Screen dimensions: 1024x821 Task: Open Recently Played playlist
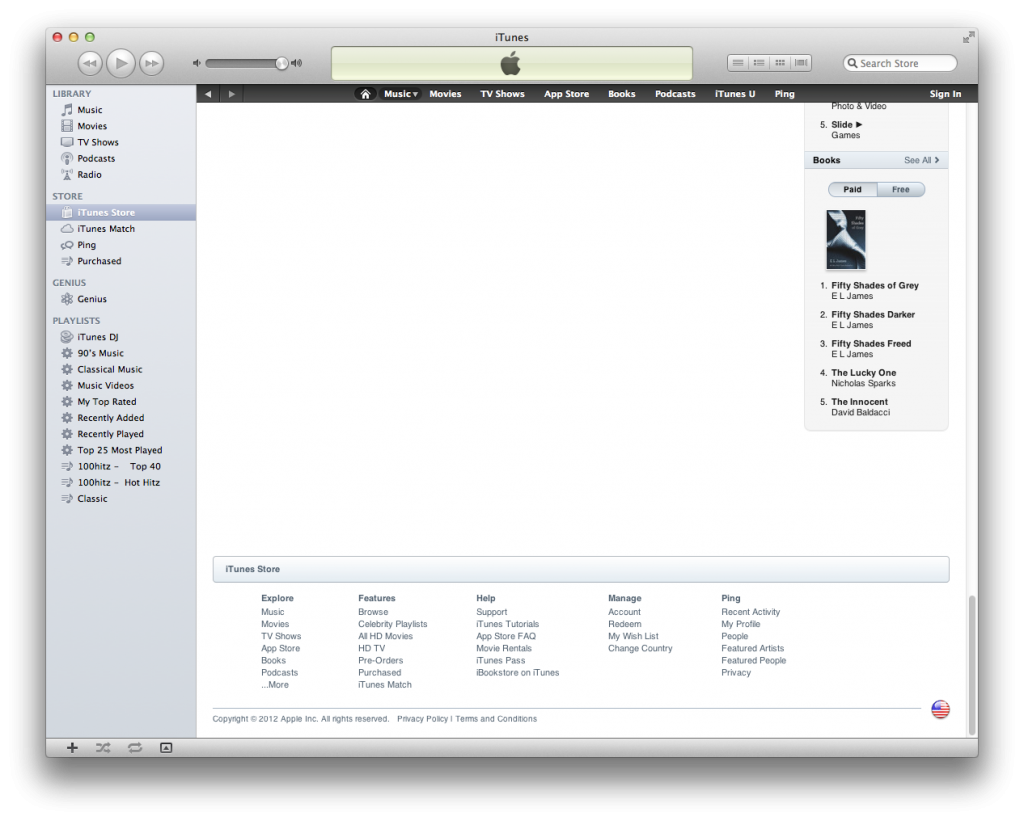[121, 434]
